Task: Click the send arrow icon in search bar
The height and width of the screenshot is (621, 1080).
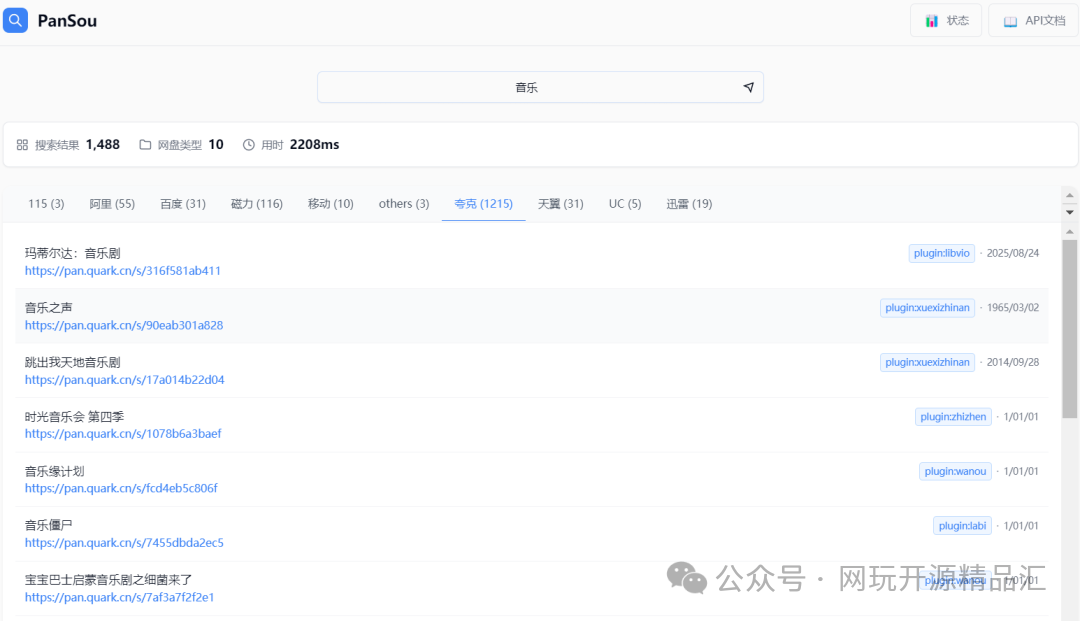Action: pos(748,87)
